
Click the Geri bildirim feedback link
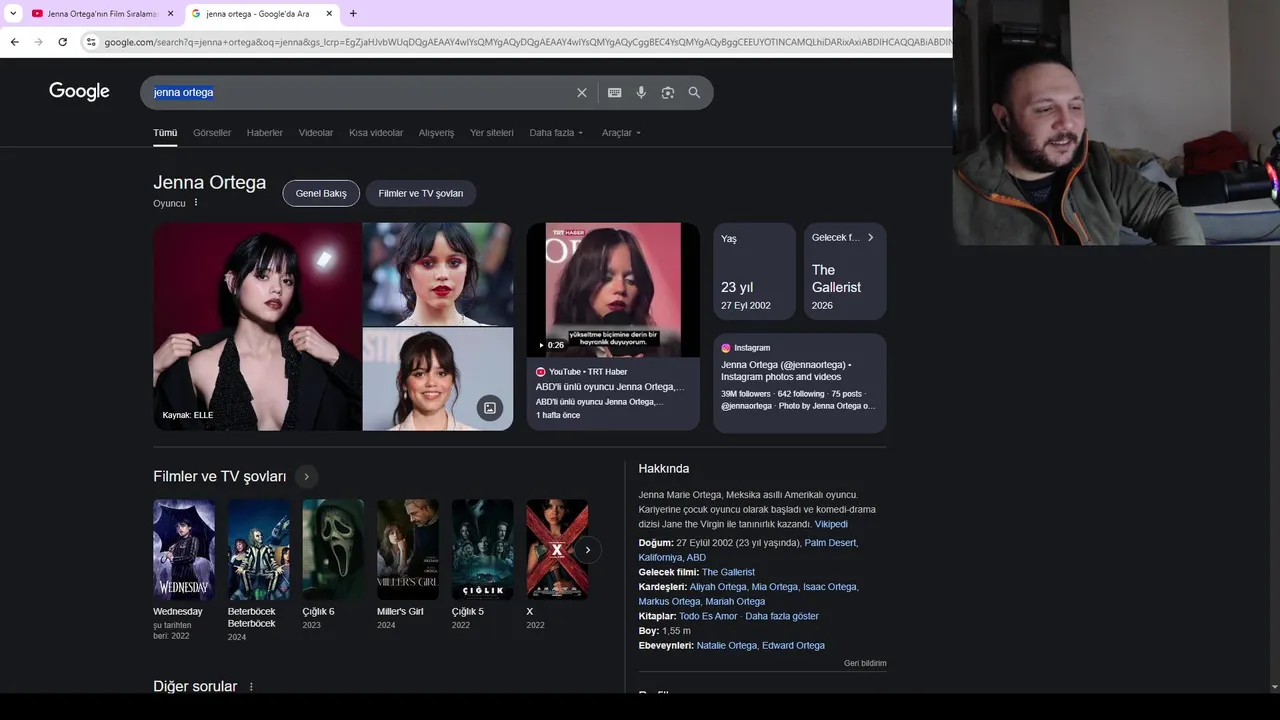coord(865,663)
